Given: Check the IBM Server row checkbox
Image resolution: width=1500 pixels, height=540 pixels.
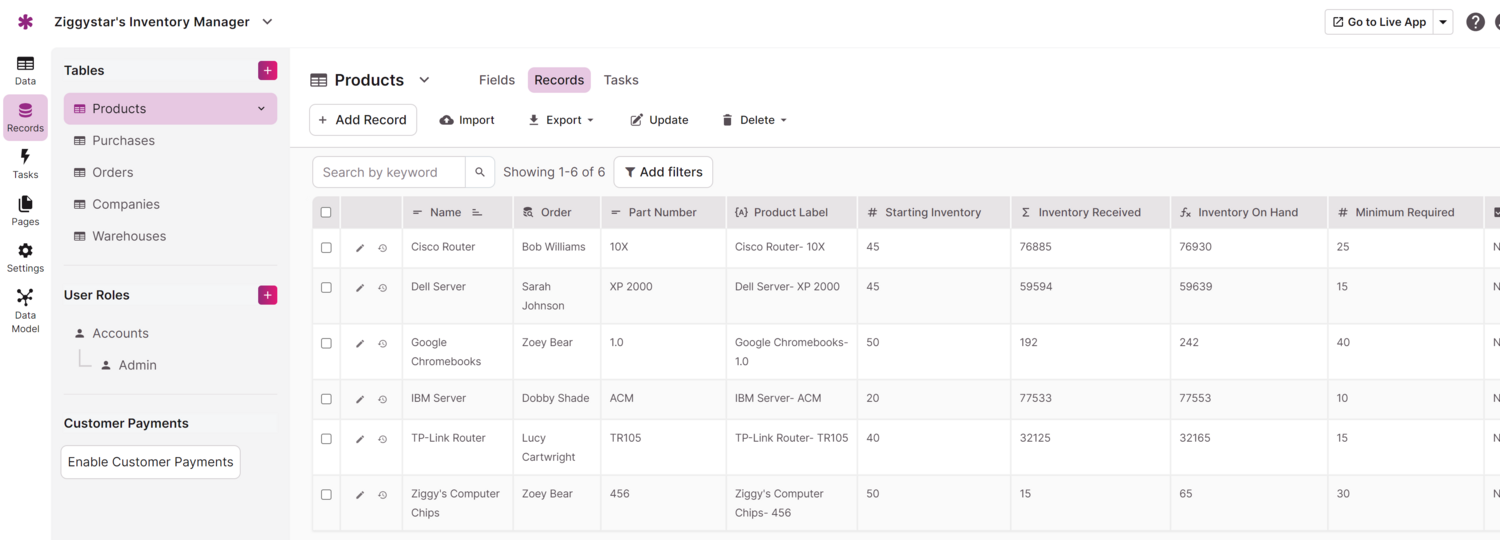Looking at the screenshot, I should coord(326,399).
